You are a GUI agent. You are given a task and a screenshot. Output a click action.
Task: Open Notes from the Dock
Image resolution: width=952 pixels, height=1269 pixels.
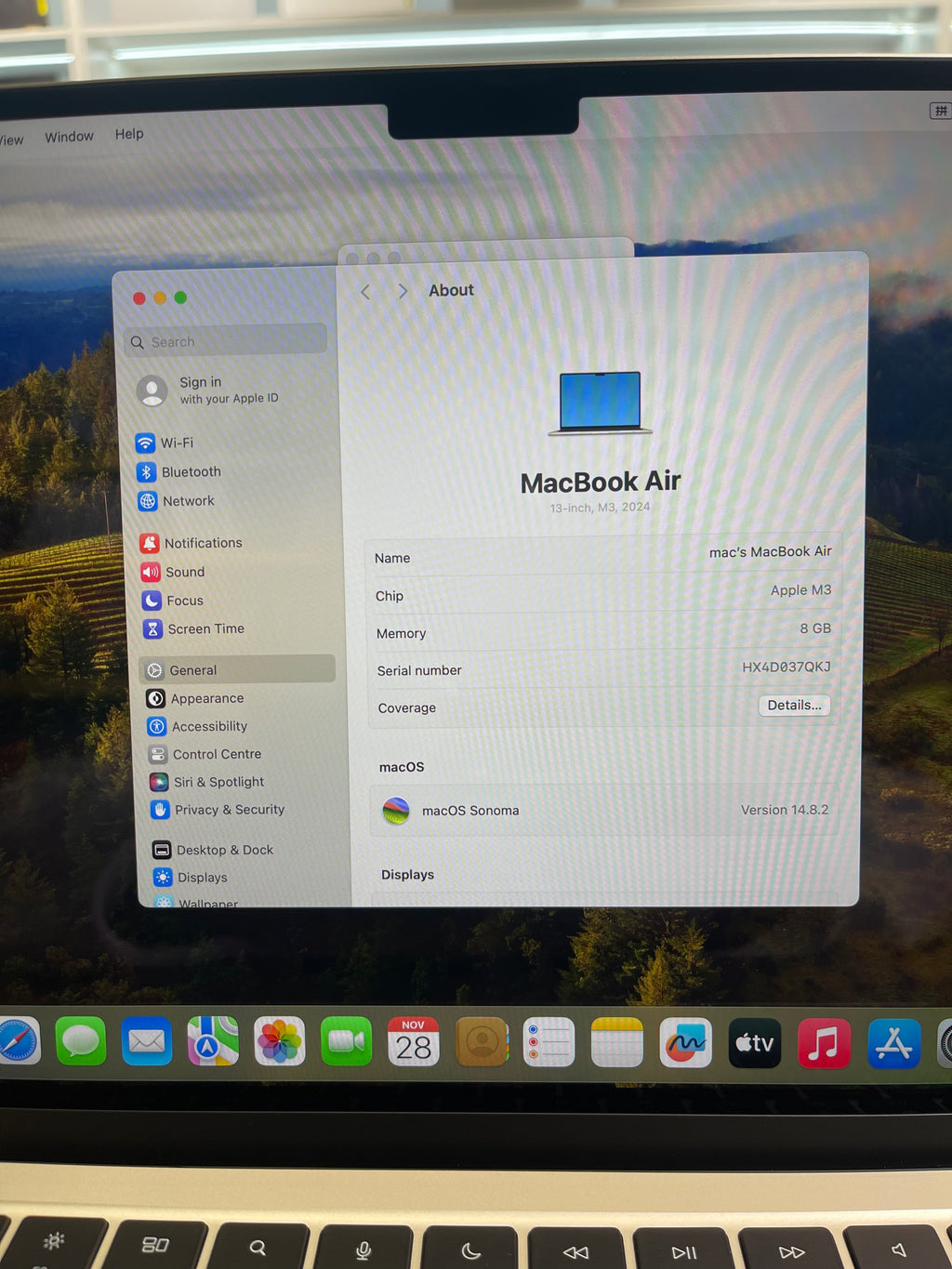pos(616,1041)
